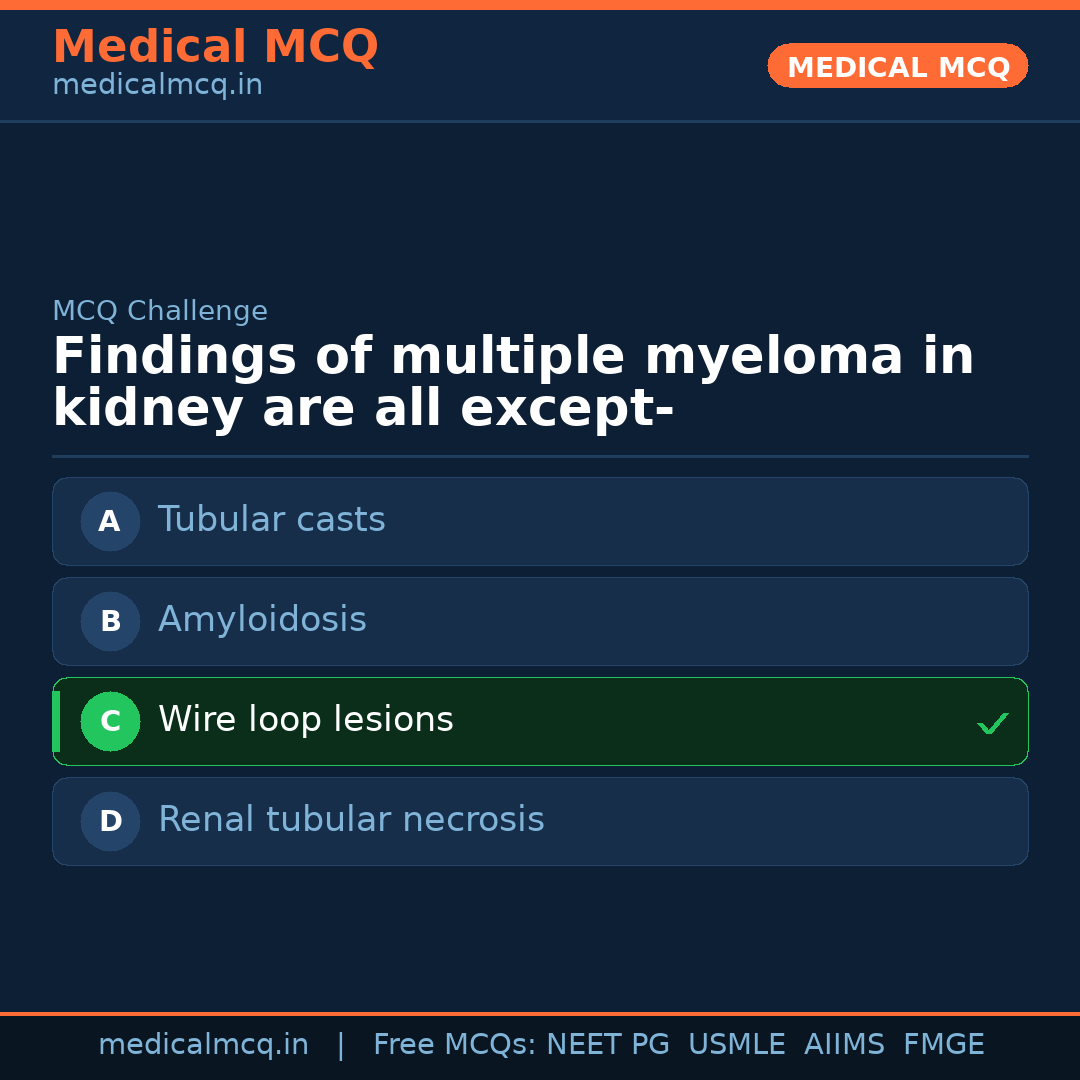Click the orange MEDICAL MCQ badge
This screenshot has height=1080, width=1080.
pos(897,66)
